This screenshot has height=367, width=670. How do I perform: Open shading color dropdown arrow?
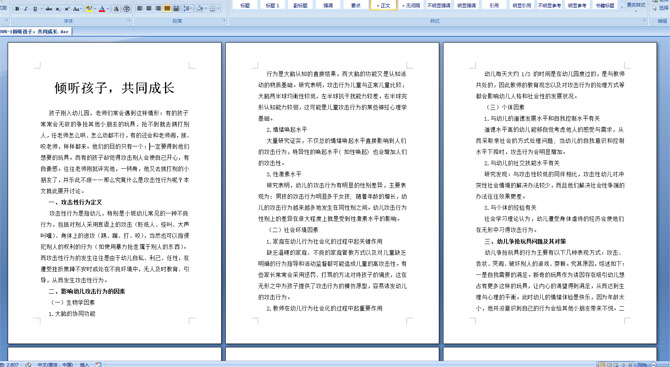pyautogui.click(x=206, y=9)
